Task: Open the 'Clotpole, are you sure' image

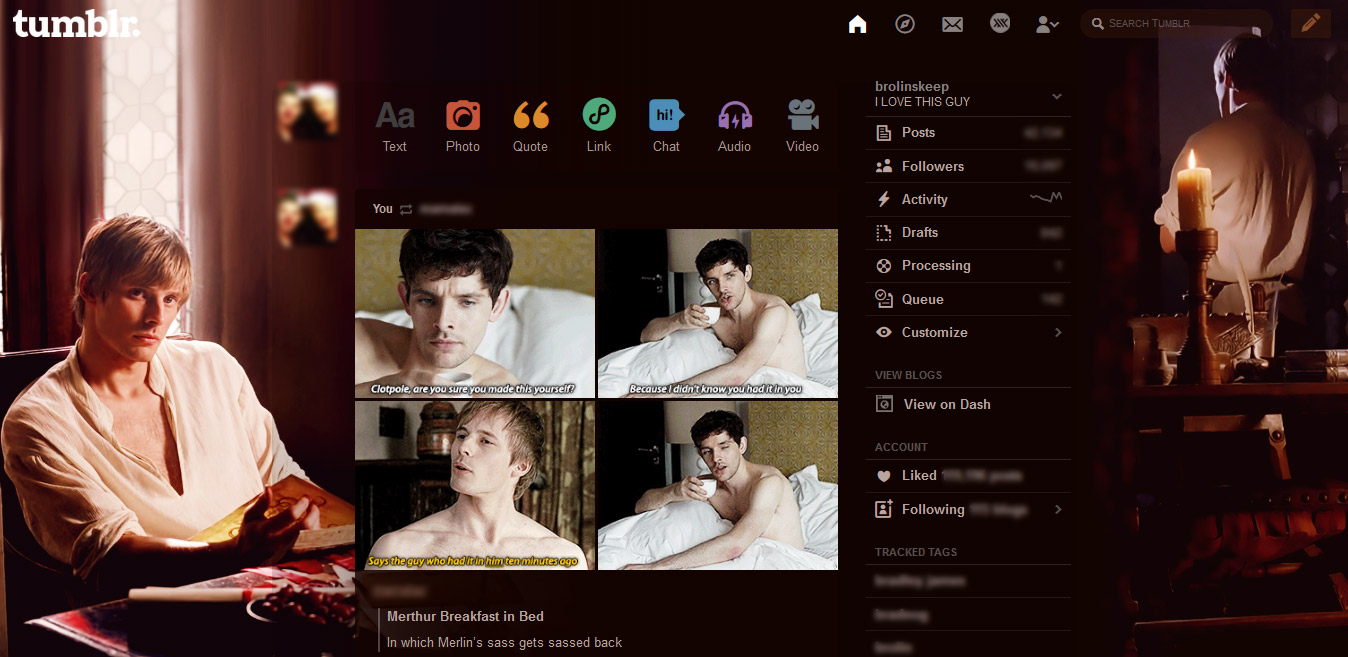Action: pos(475,314)
